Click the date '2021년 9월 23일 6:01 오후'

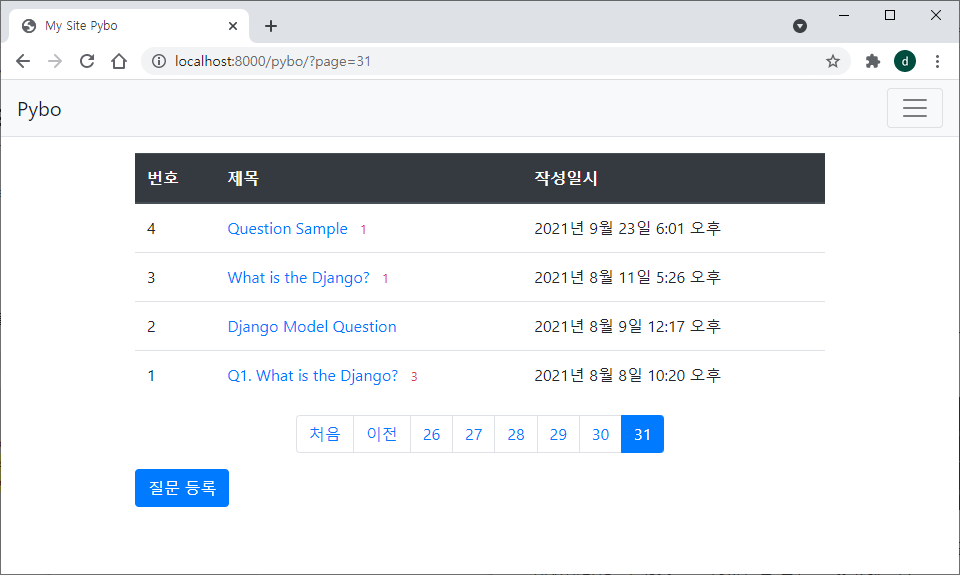(x=628, y=228)
